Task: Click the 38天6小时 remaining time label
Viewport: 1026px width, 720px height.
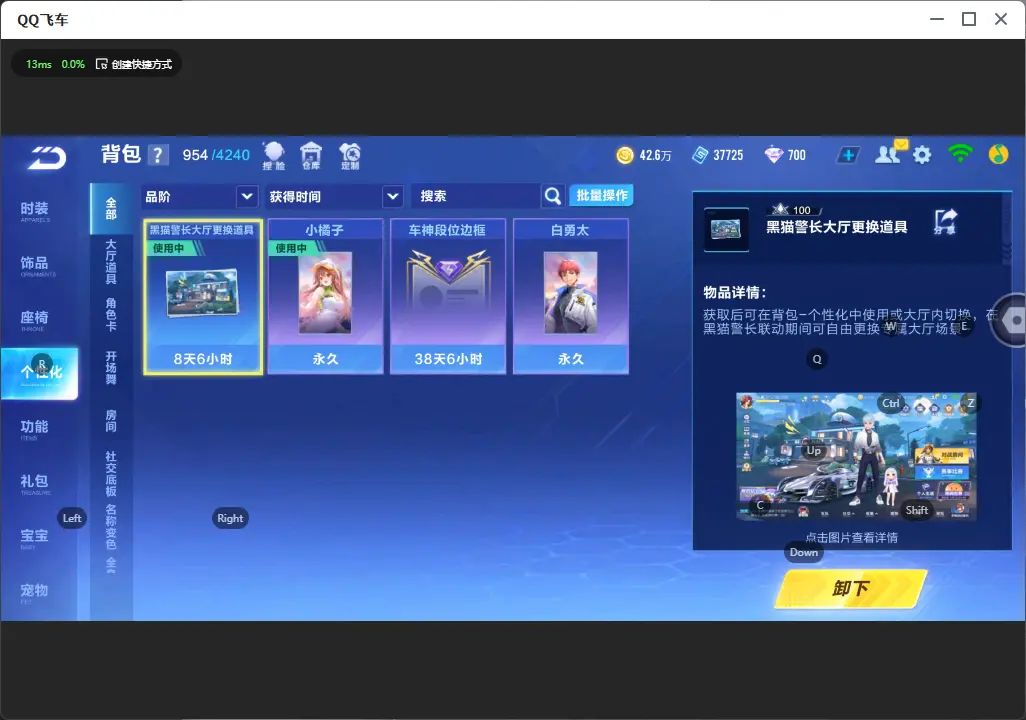Action: pos(448,359)
